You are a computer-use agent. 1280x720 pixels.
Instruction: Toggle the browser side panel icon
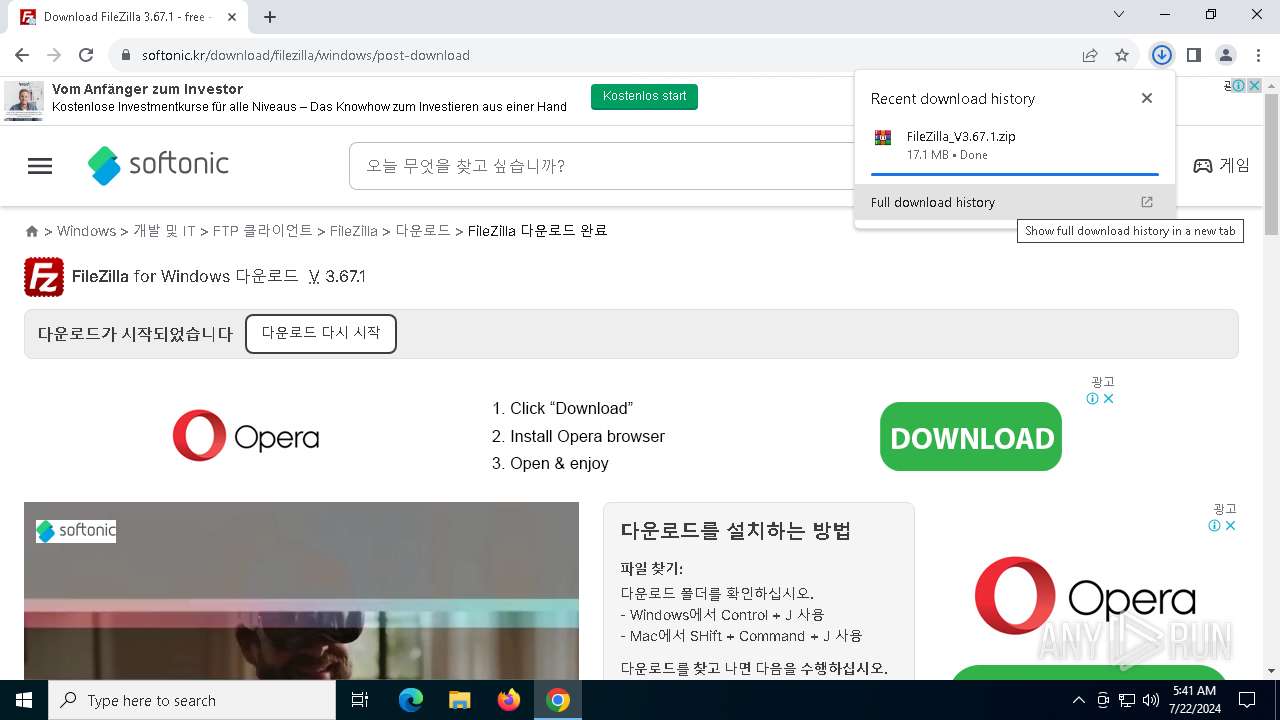1194,55
